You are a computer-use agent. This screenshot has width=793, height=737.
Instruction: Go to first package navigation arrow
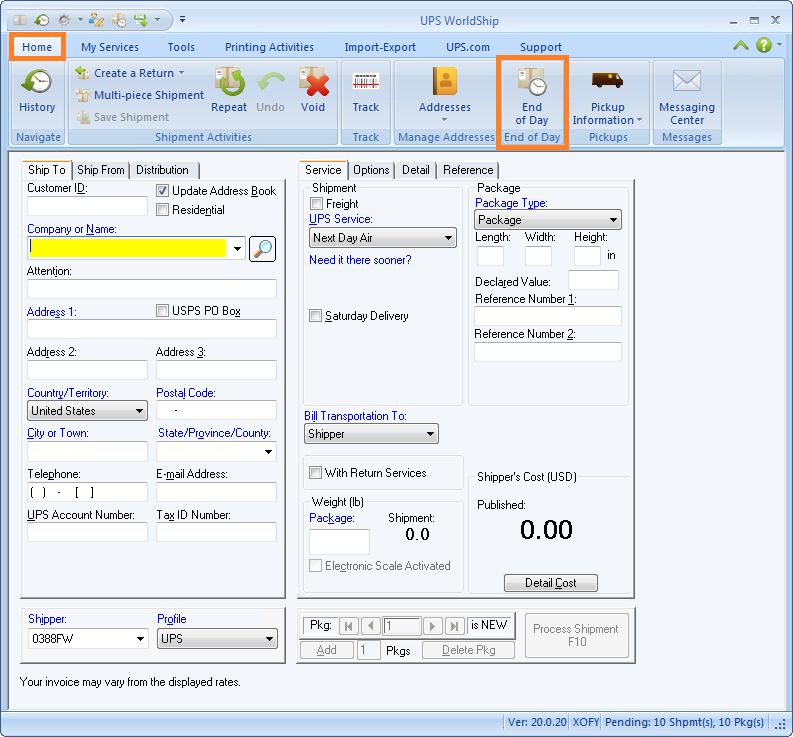[x=348, y=626]
